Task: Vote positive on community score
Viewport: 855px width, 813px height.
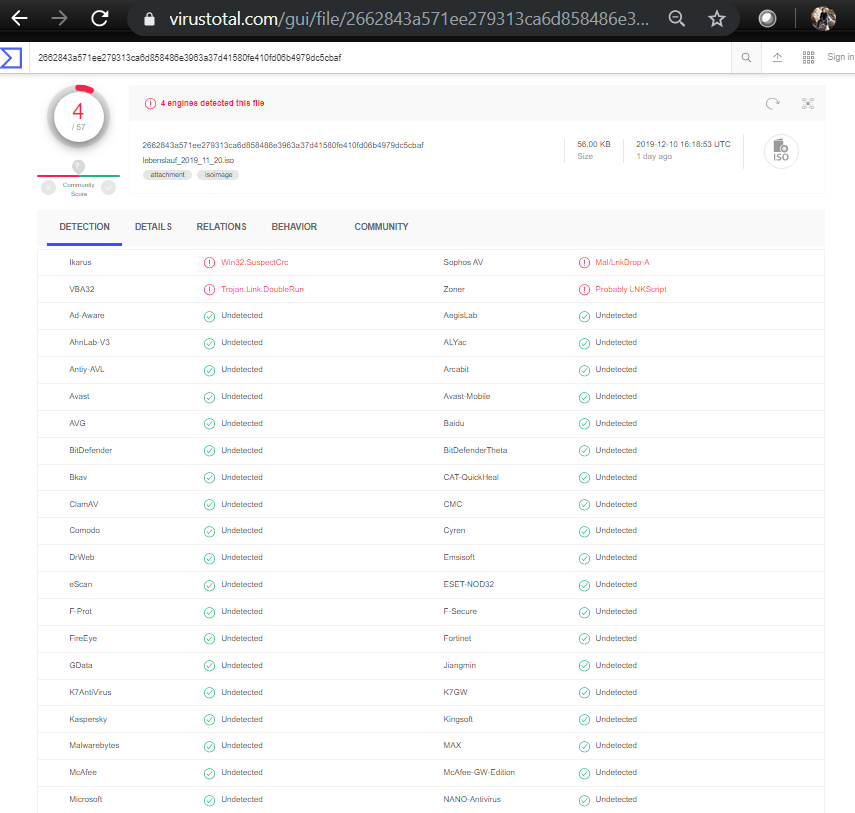Action: 109,187
